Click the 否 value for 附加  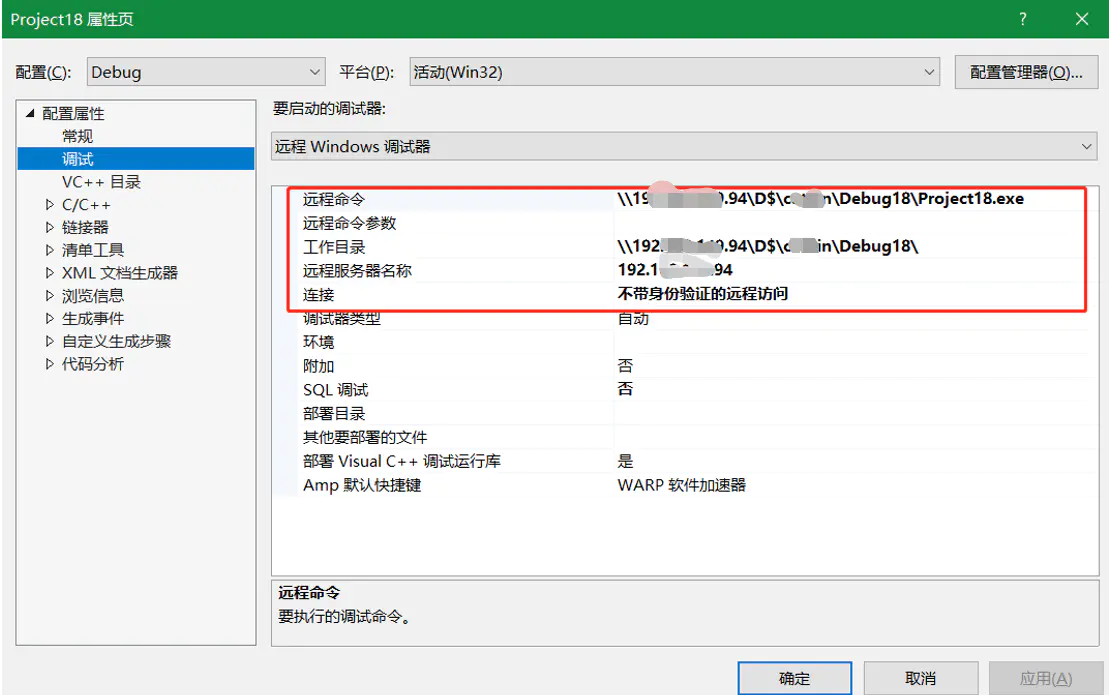[x=625, y=366]
